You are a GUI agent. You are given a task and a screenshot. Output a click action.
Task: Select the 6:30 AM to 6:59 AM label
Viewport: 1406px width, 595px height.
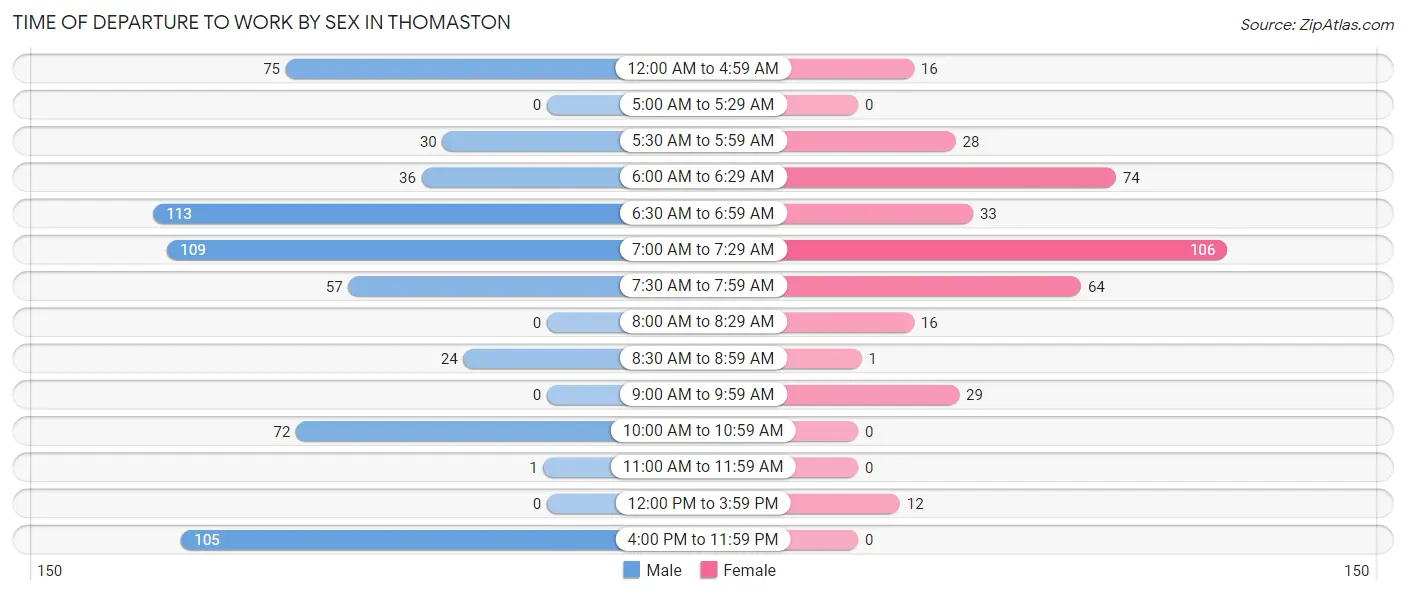tap(703, 213)
